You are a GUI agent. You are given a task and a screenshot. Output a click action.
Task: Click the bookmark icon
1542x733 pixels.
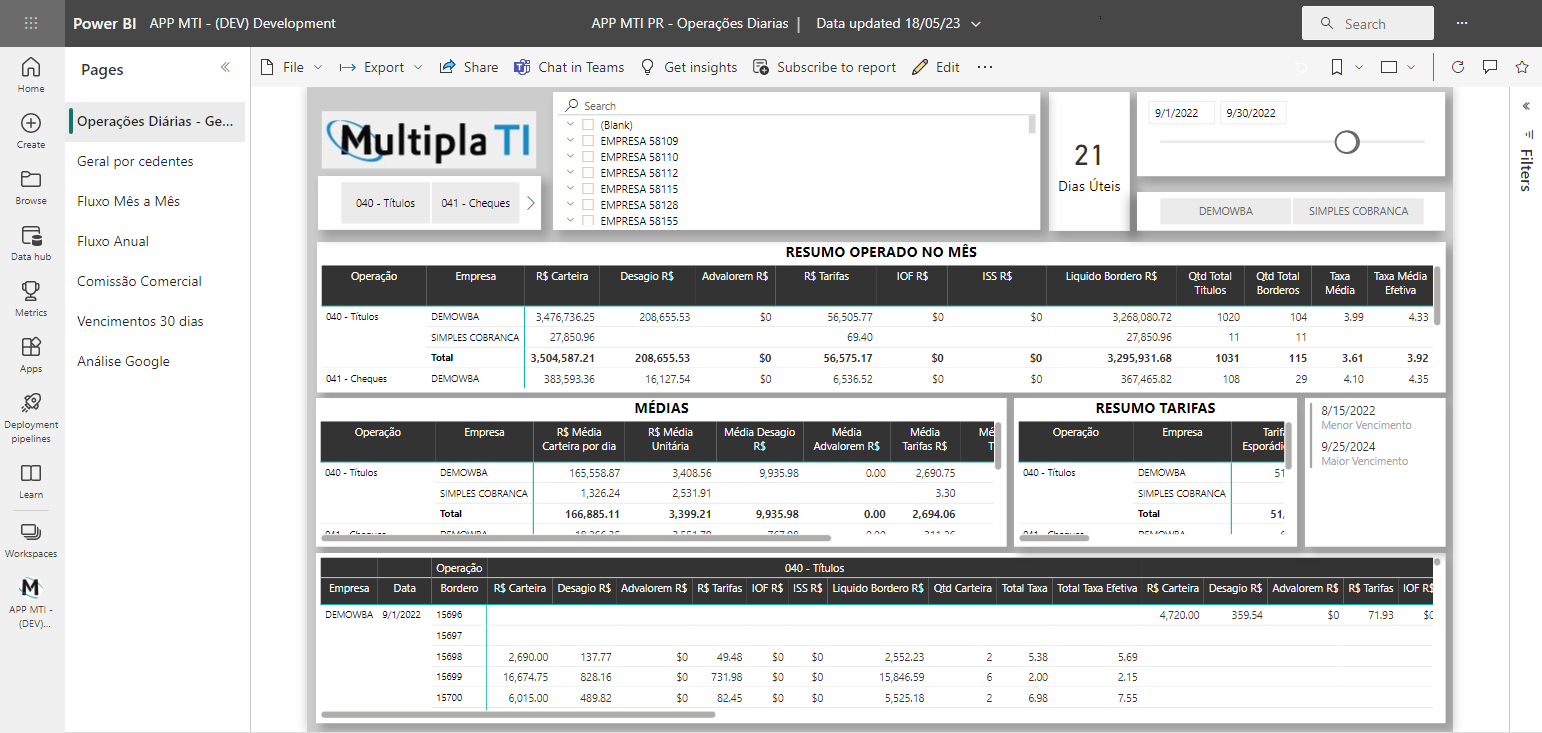click(1336, 67)
